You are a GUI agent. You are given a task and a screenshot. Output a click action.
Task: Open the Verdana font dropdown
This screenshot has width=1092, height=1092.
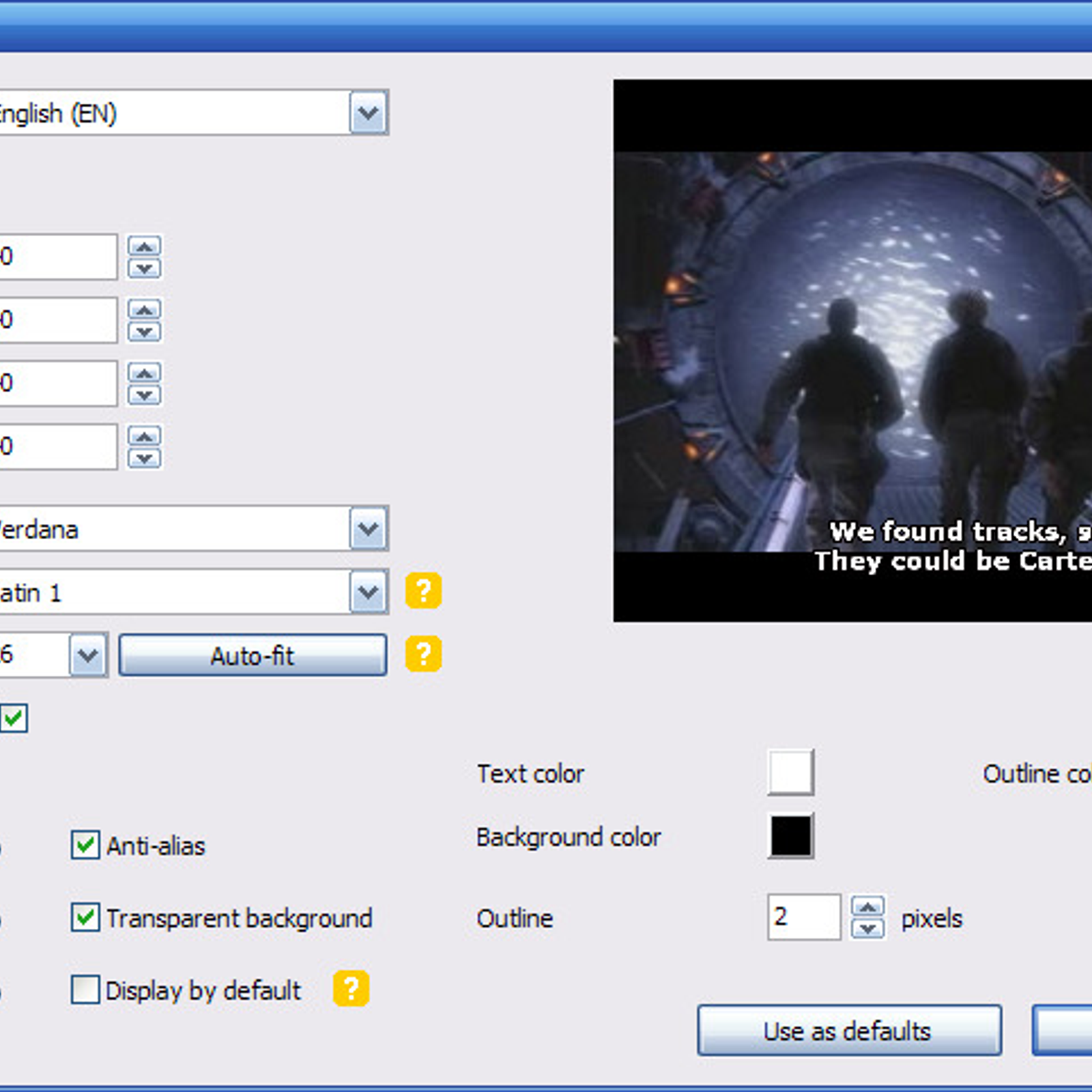coord(369,528)
